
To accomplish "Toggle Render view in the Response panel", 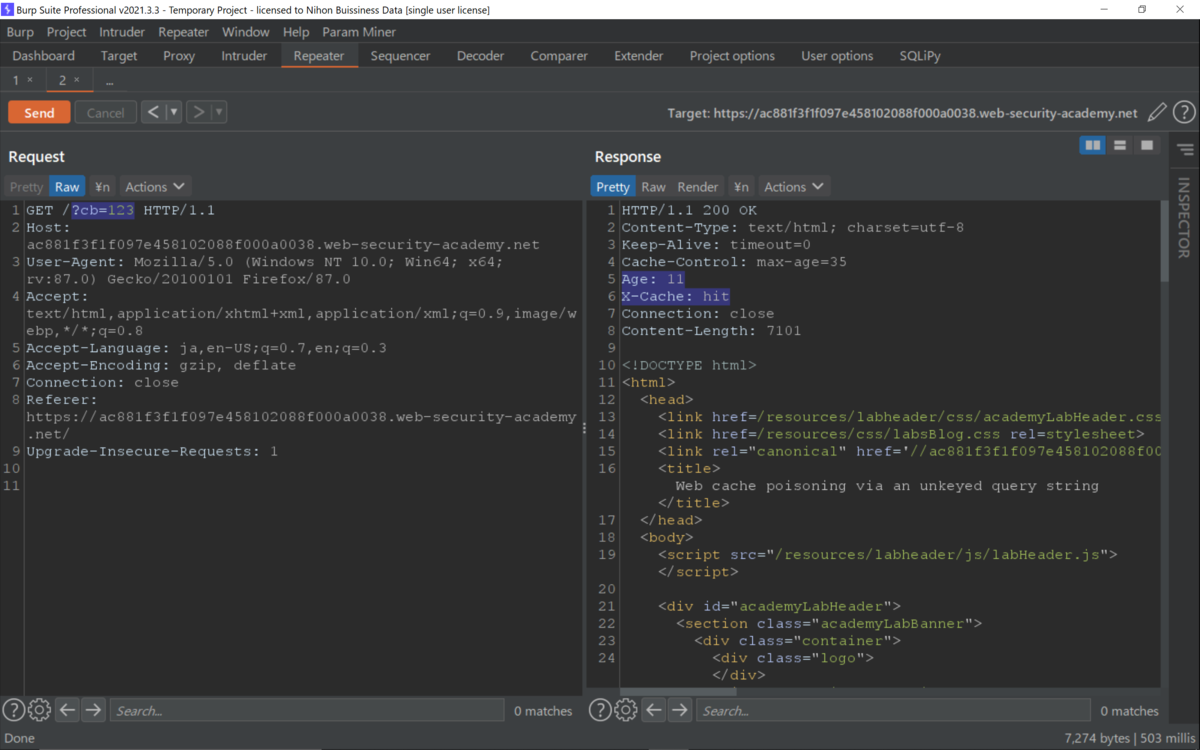I will [698, 187].
